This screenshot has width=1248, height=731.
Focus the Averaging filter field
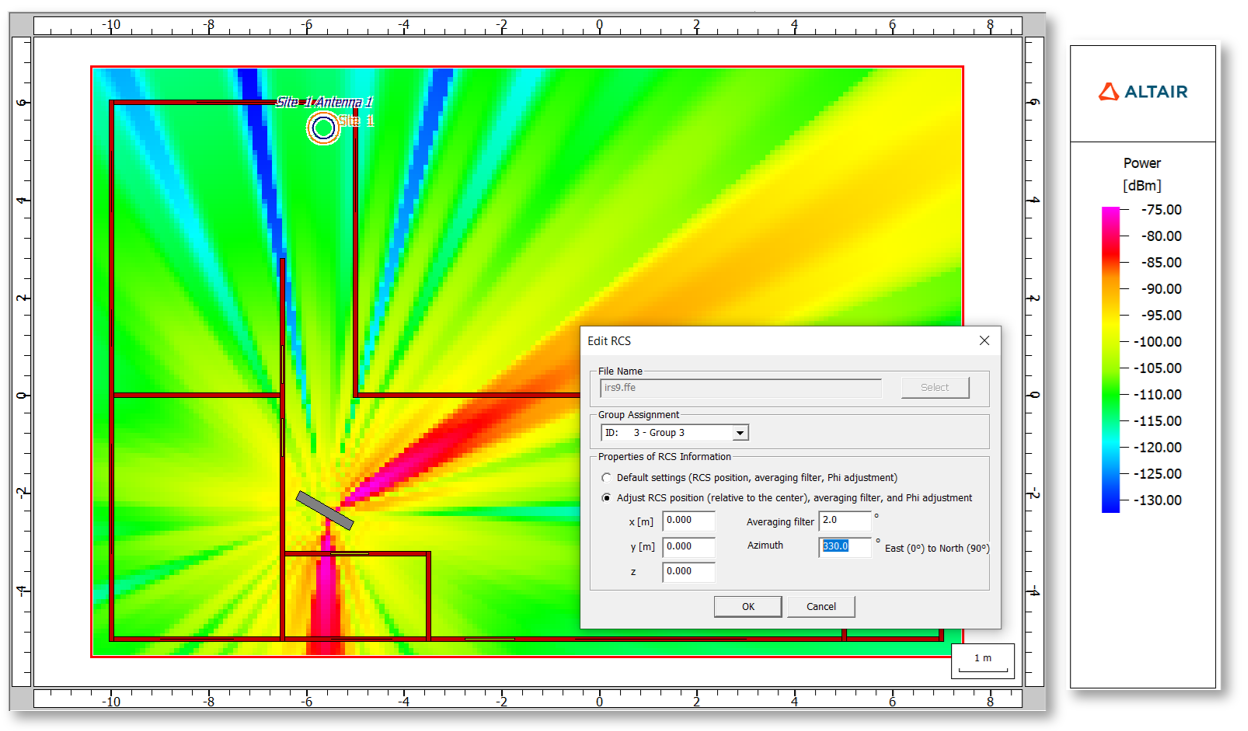point(844,520)
